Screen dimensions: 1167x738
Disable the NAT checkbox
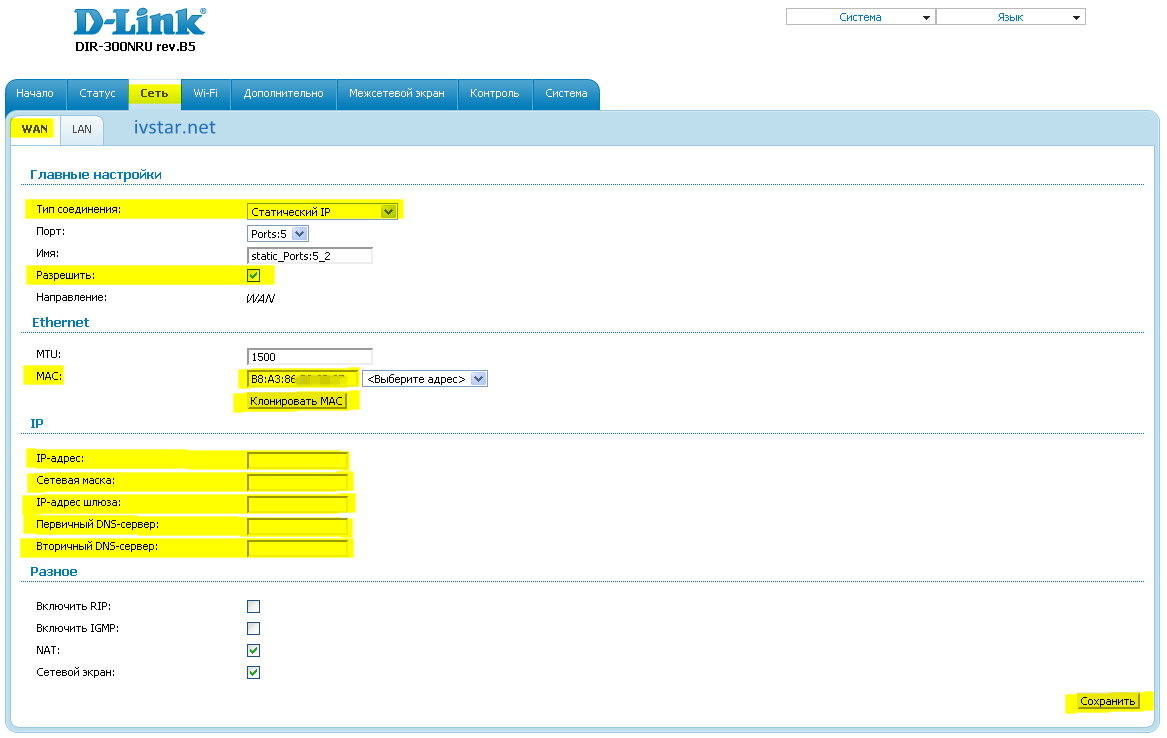[253, 650]
